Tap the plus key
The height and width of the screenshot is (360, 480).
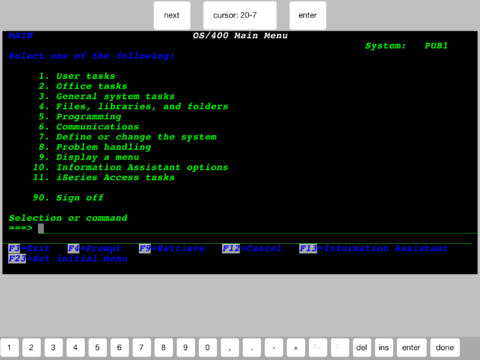296,348
